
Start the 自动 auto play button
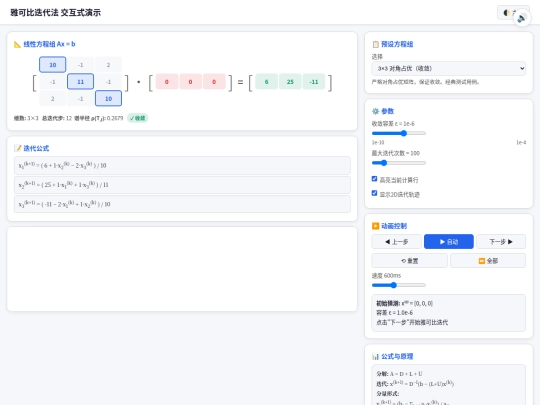click(x=449, y=242)
